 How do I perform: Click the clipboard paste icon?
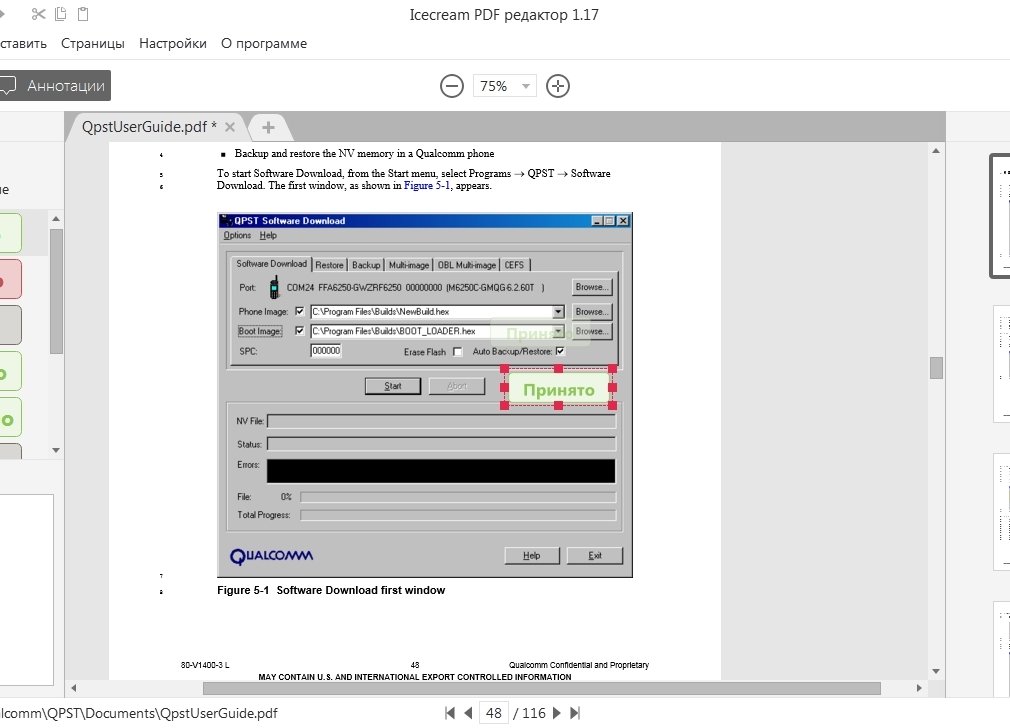[x=83, y=14]
